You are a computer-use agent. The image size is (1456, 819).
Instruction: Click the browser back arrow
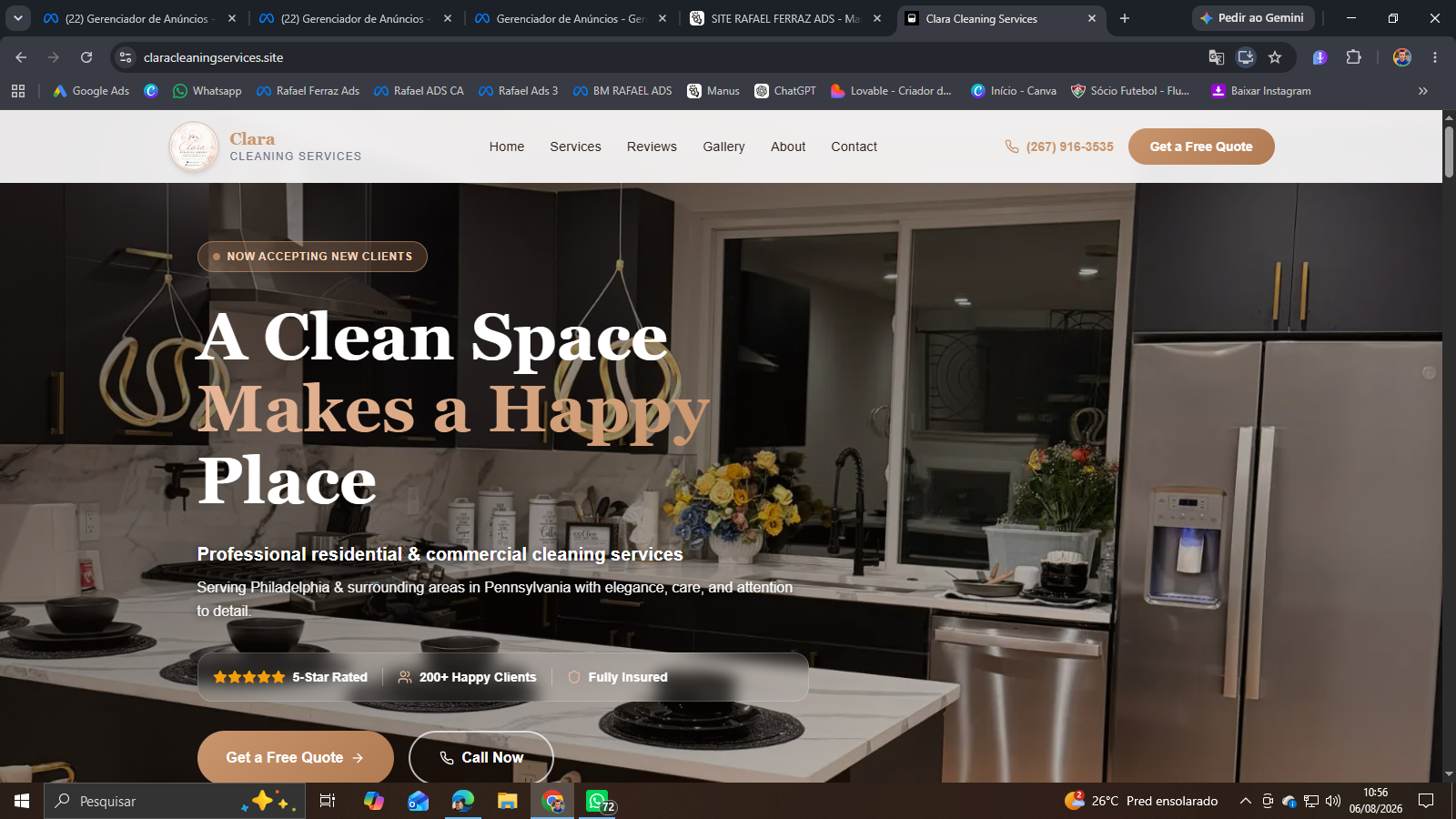(21, 57)
